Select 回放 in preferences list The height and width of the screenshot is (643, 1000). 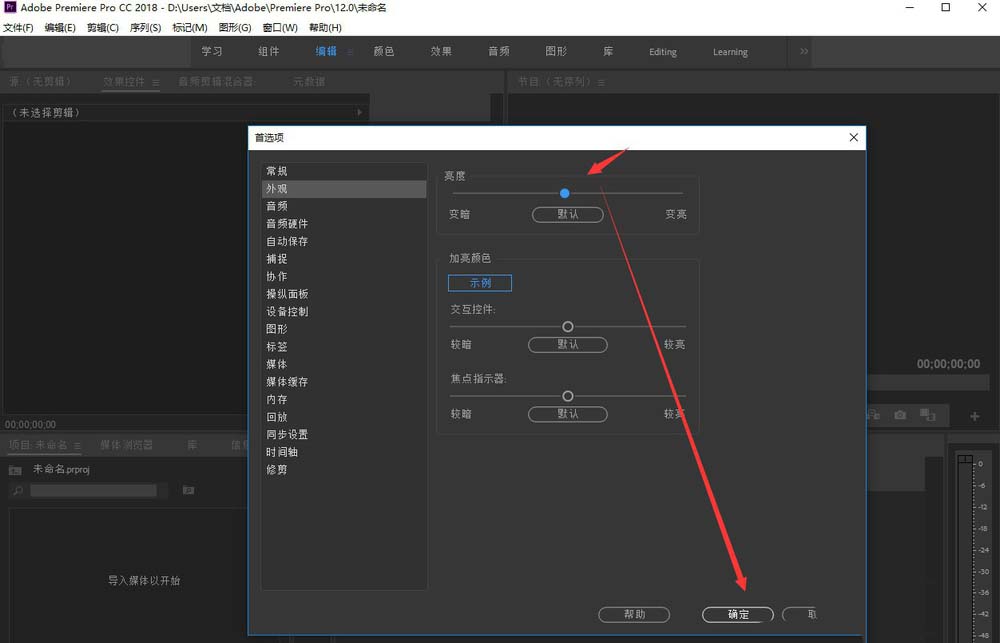tap(344, 417)
